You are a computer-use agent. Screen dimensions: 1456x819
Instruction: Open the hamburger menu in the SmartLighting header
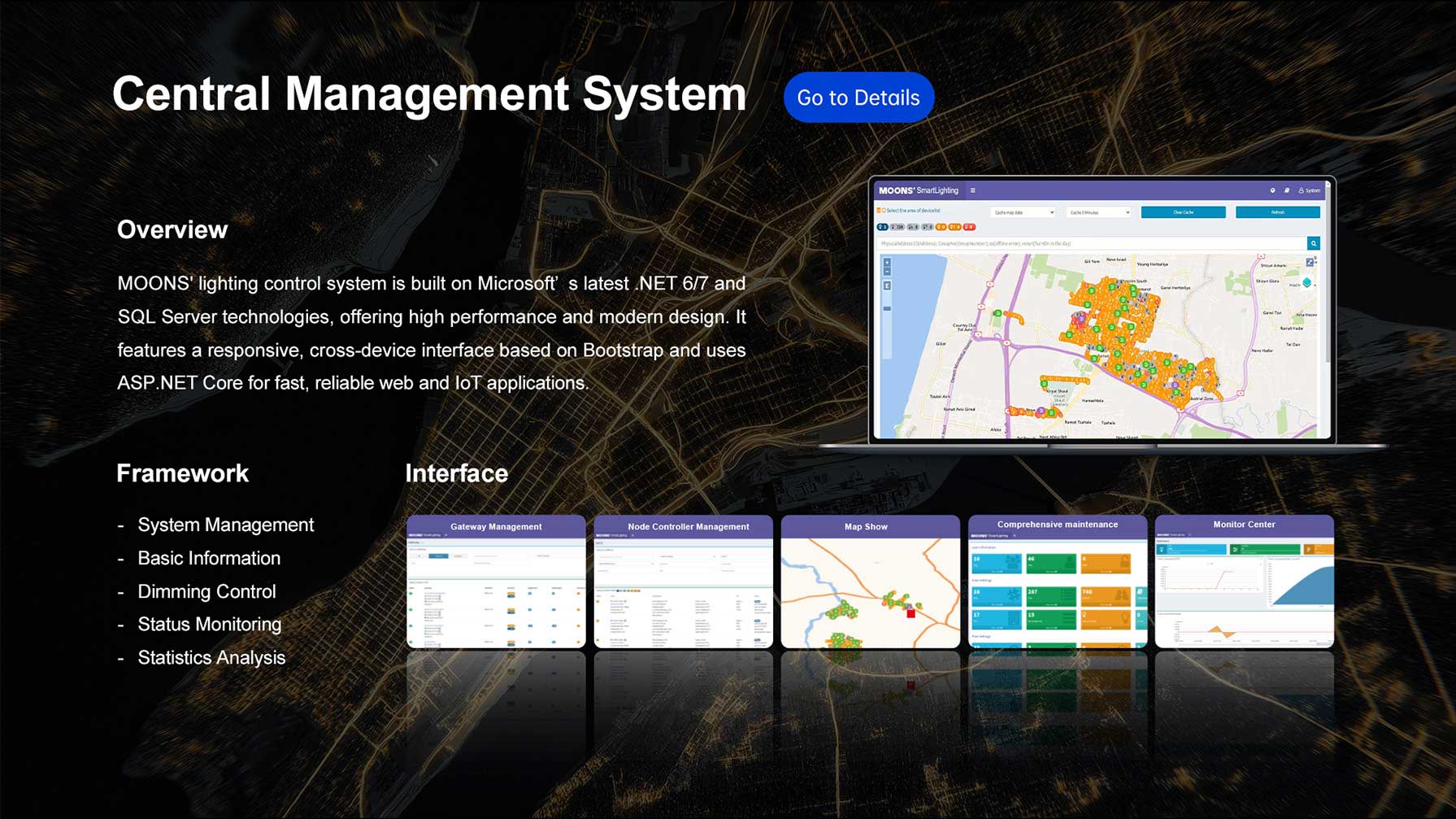[x=972, y=190]
